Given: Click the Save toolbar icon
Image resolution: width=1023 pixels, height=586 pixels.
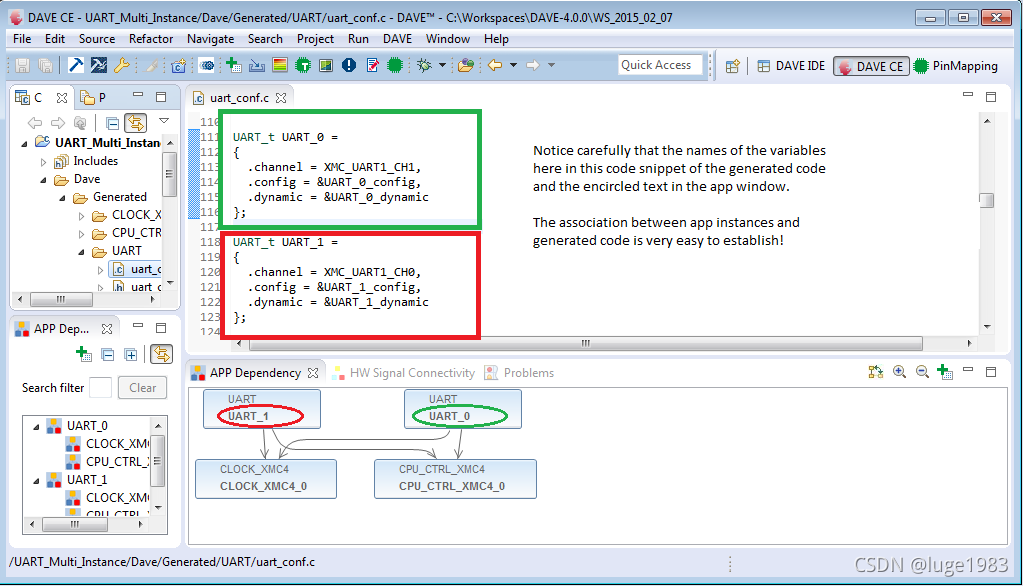Looking at the screenshot, I should click(22, 65).
